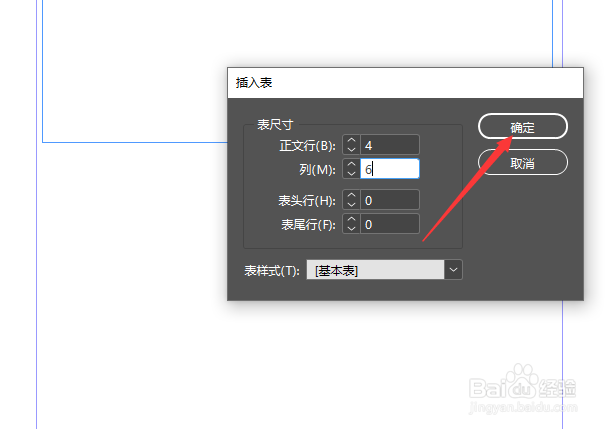Increase 表尾行(F) with up arrow
Screen dimensions: 612x429
pos(351,219)
